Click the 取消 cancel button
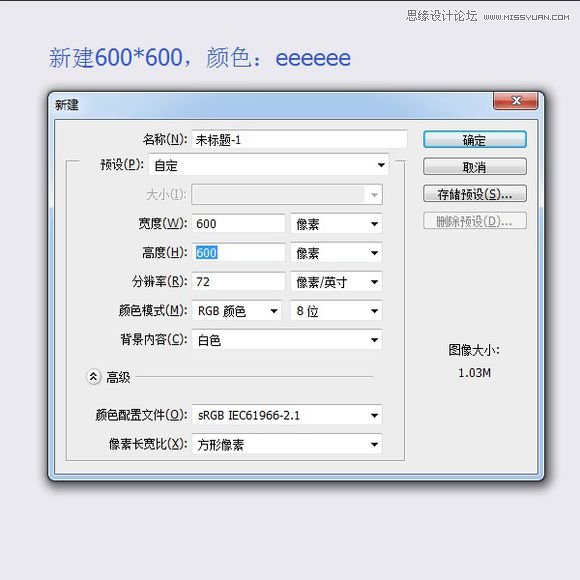The width and height of the screenshot is (580, 580). 475,167
